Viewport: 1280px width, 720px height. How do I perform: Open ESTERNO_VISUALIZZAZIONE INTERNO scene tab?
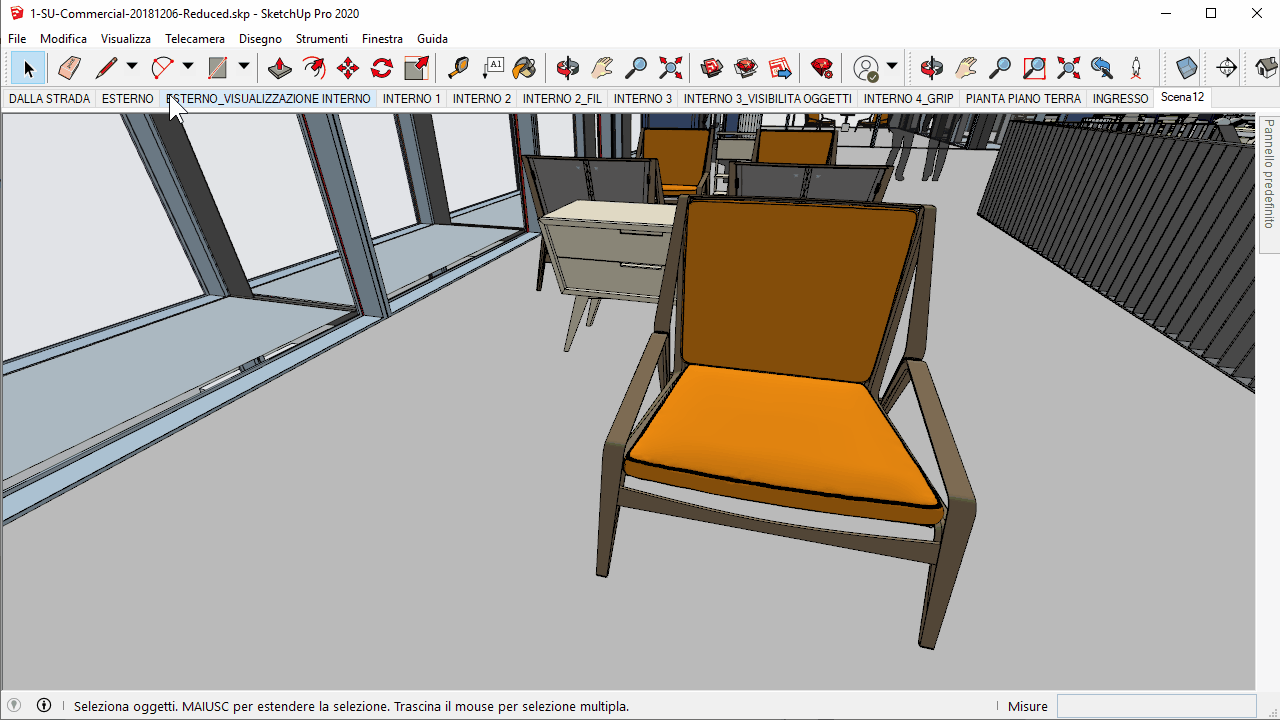coord(268,99)
